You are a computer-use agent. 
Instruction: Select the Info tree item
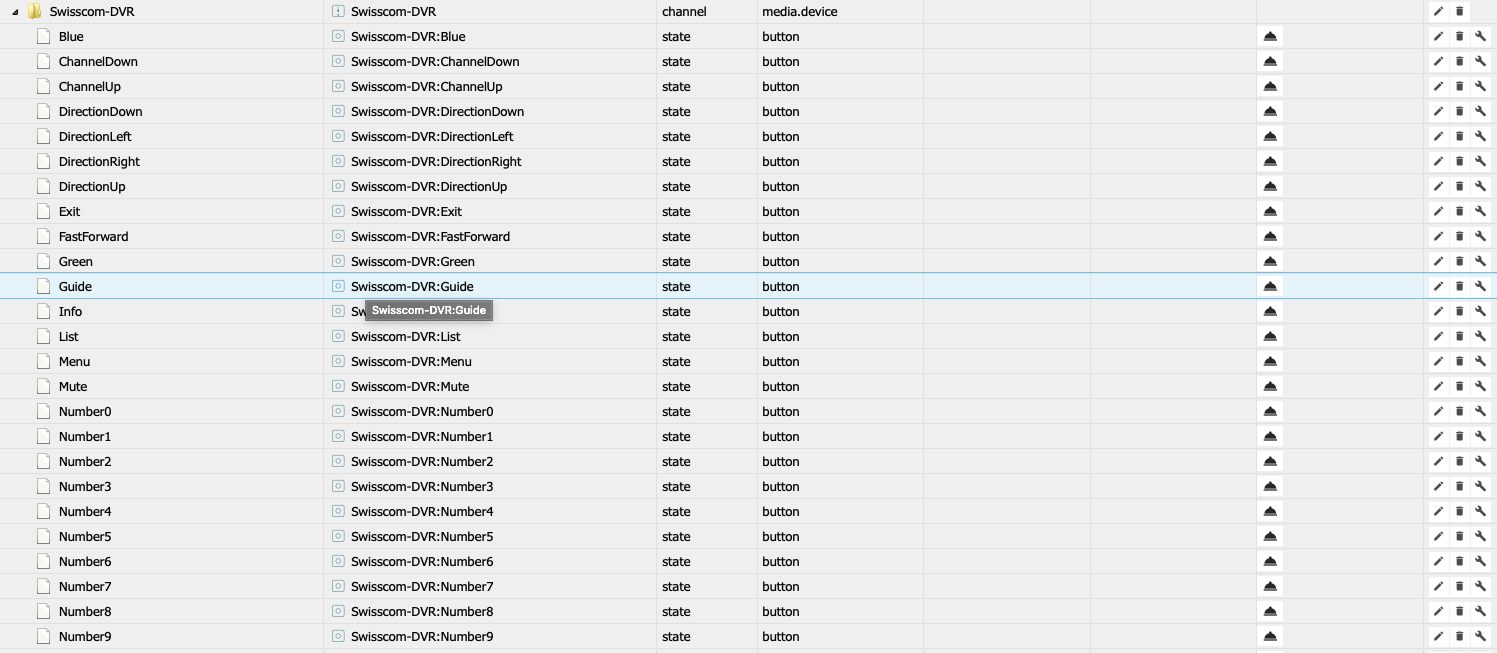tap(70, 311)
